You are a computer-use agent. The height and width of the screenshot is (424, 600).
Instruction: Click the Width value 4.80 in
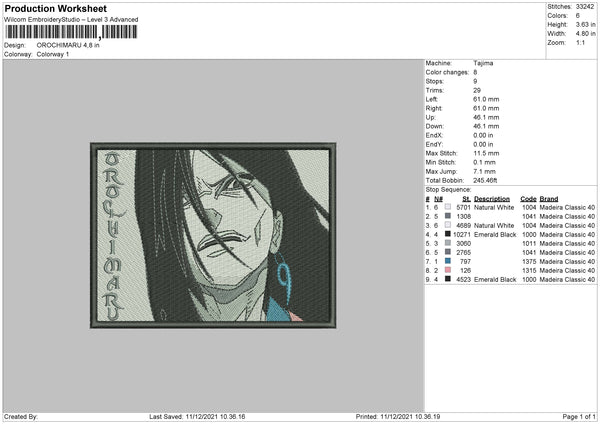pyautogui.click(x=585, y=34)
